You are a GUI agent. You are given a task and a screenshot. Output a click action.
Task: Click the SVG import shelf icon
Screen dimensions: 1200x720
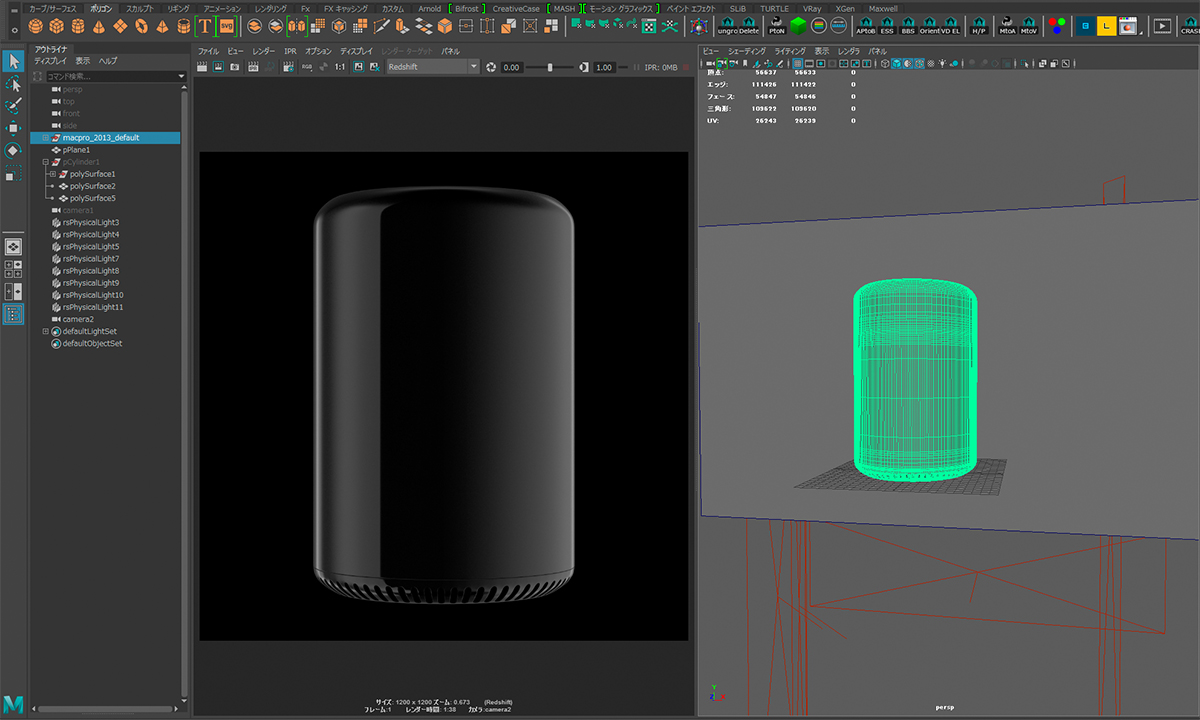(x=227, y=26)
